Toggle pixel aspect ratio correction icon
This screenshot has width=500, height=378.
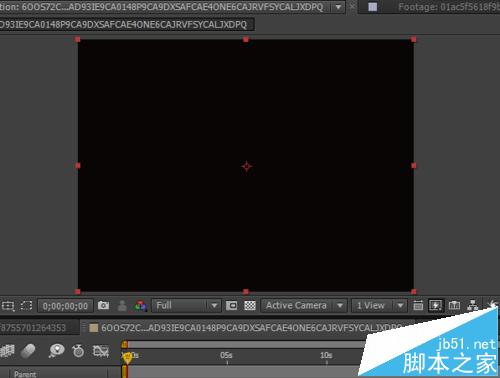tap(418, 305)
